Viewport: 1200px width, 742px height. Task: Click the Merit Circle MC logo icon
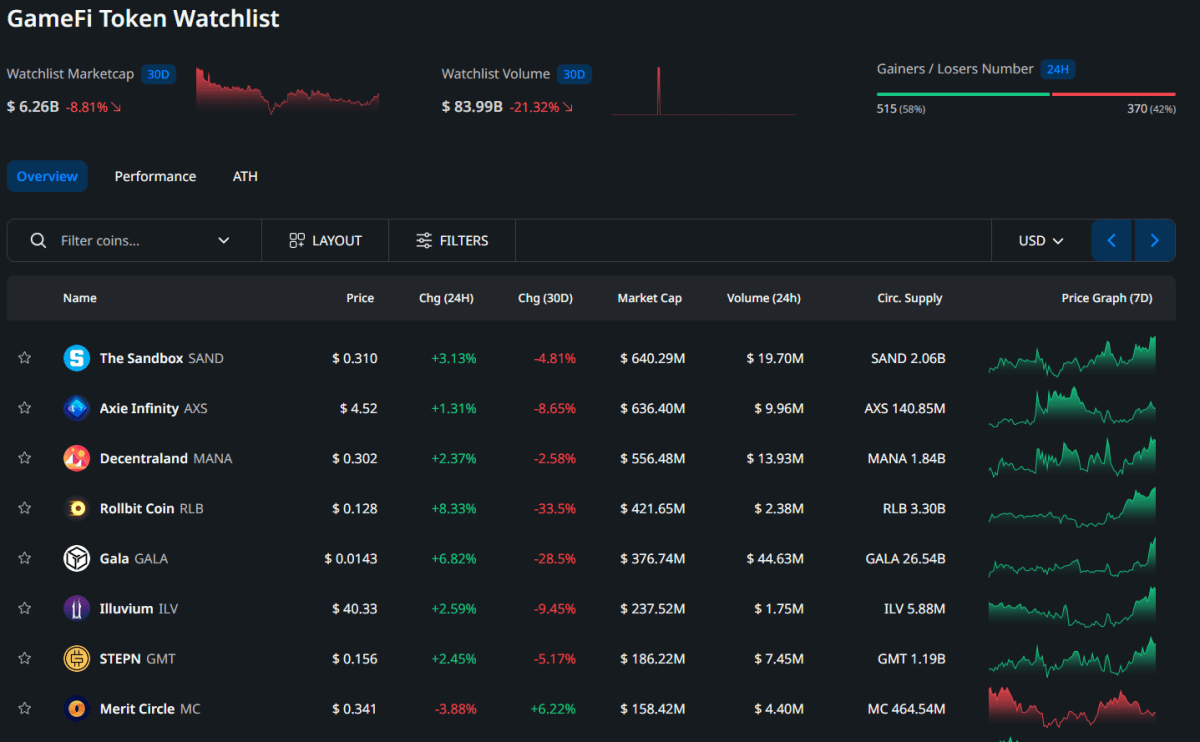pyautogui.click(x=77, y=708)
